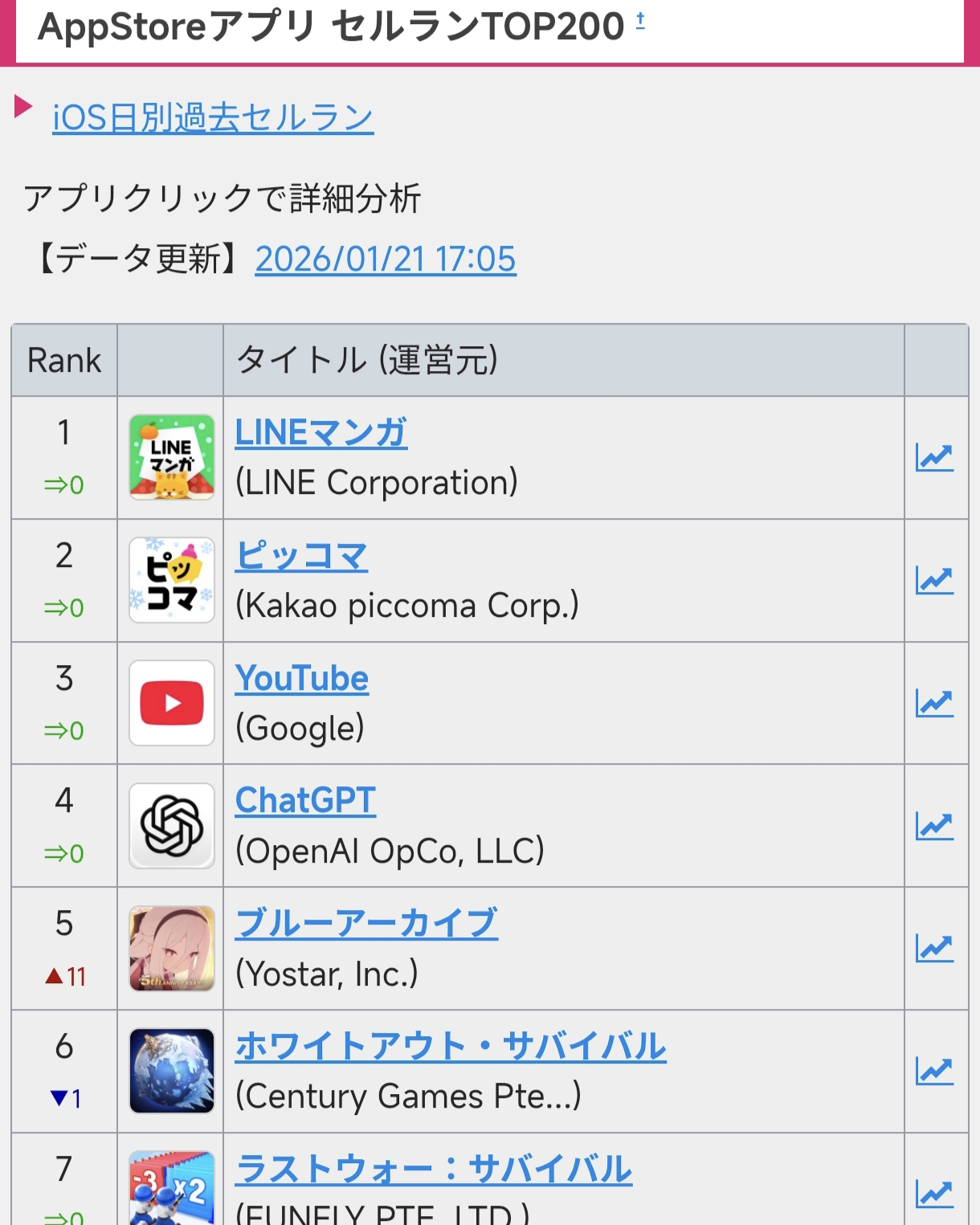Show the trend chart icon for ChatGPT
Screen dimensions: 980x1225
pos(934,827)
